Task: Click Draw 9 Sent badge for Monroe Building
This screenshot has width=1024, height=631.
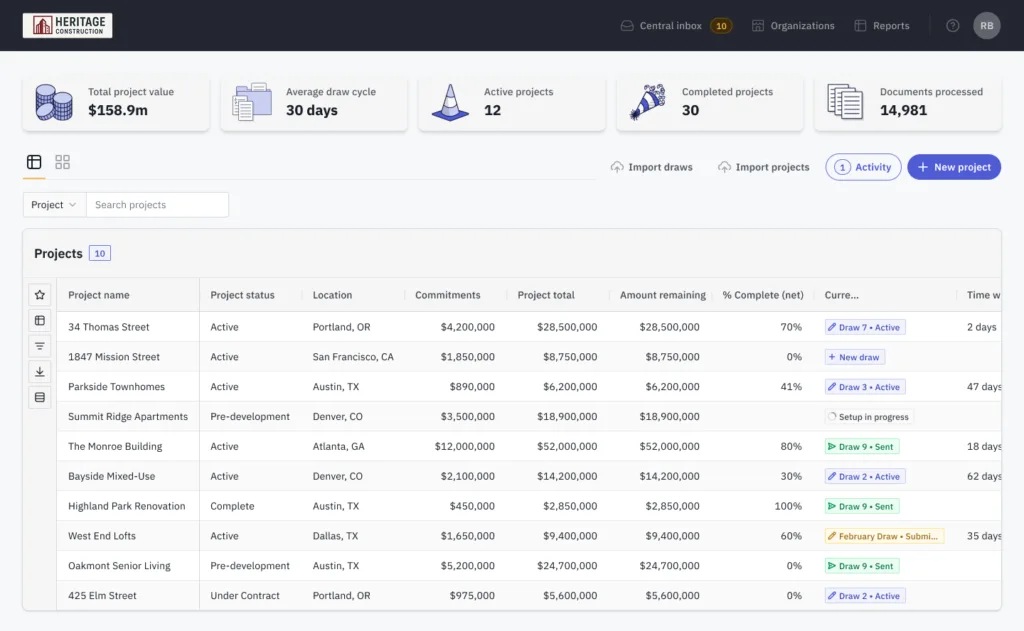Action: 862,447
